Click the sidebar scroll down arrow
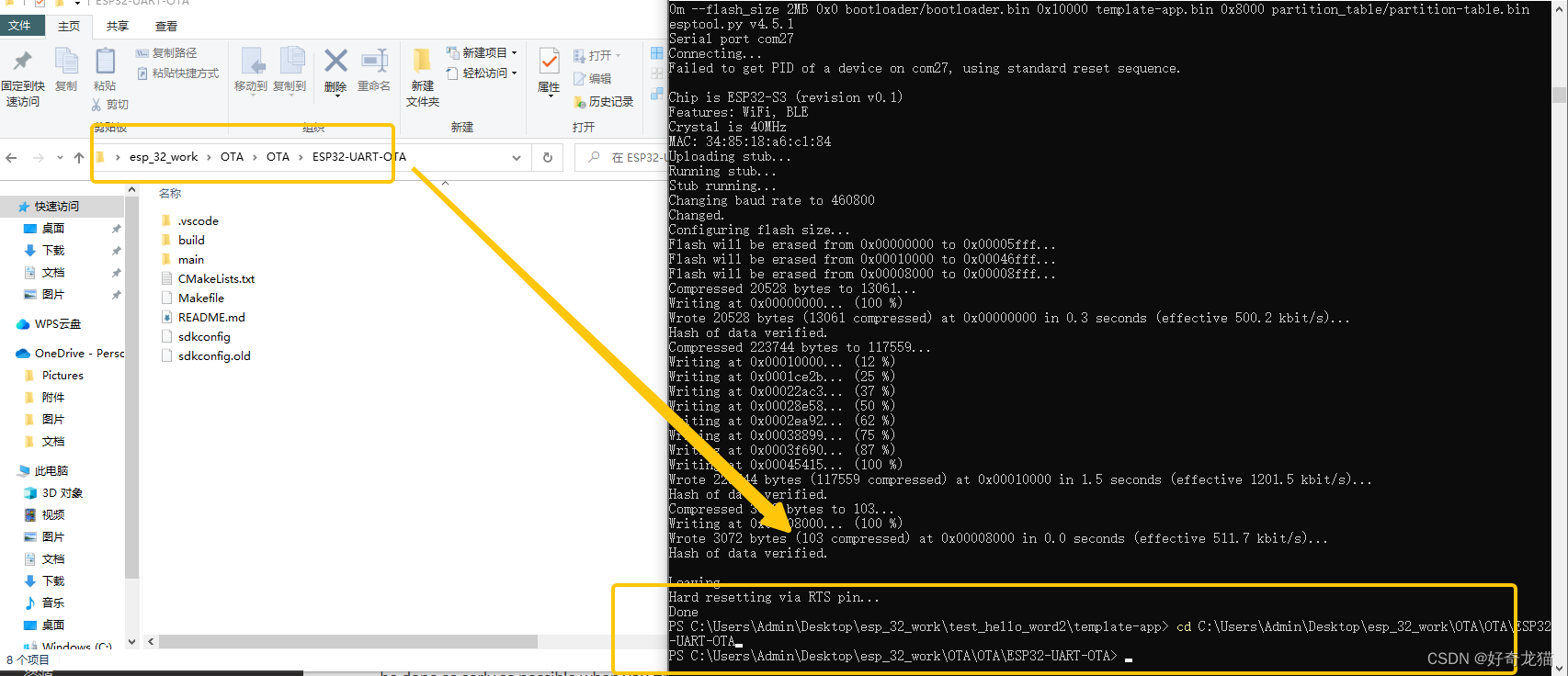Image resolution: width=1568 pixels, height=676 pixels. pyautogui.click(x=131, y=642)
